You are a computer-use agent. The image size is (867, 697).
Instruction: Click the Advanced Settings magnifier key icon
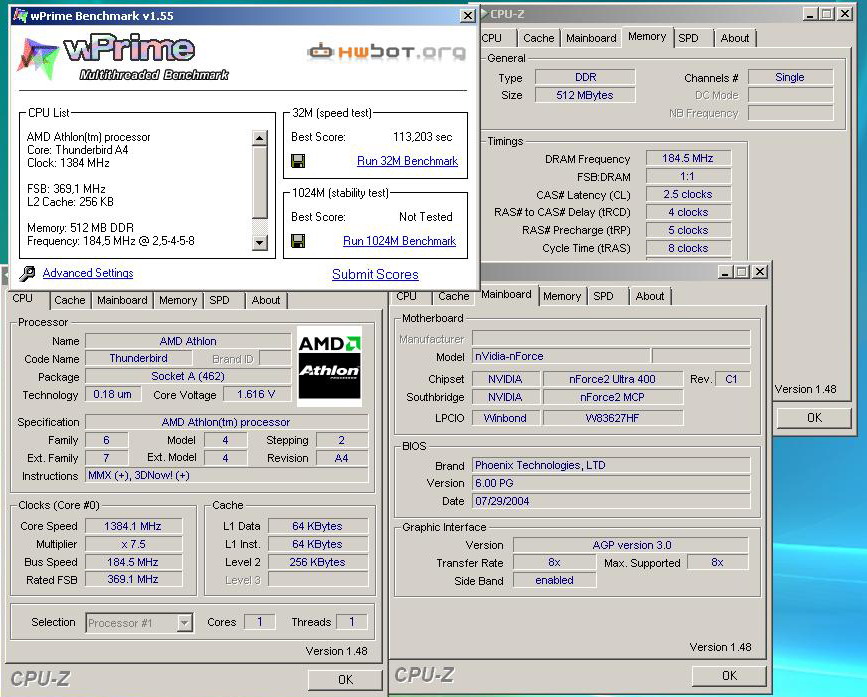pos(27,273)
